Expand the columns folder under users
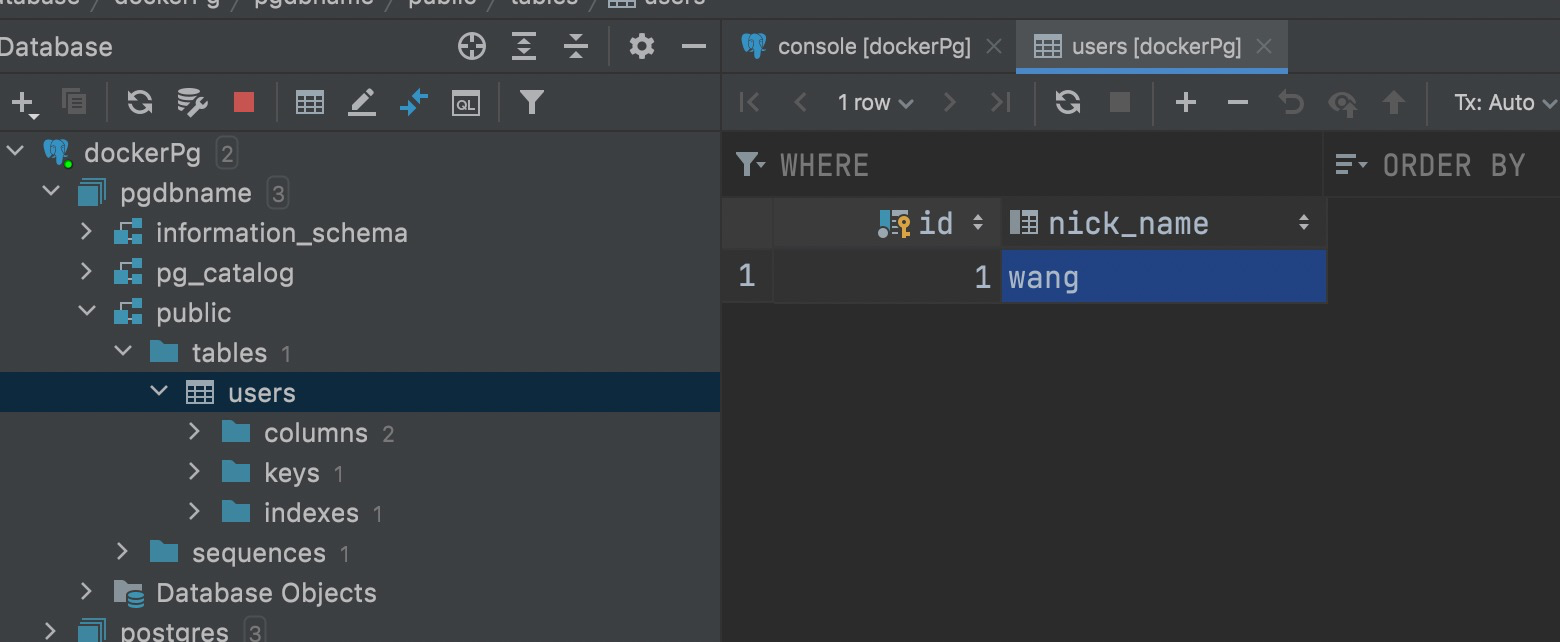Screen dimensions: 1560x642 coord(193,431)
